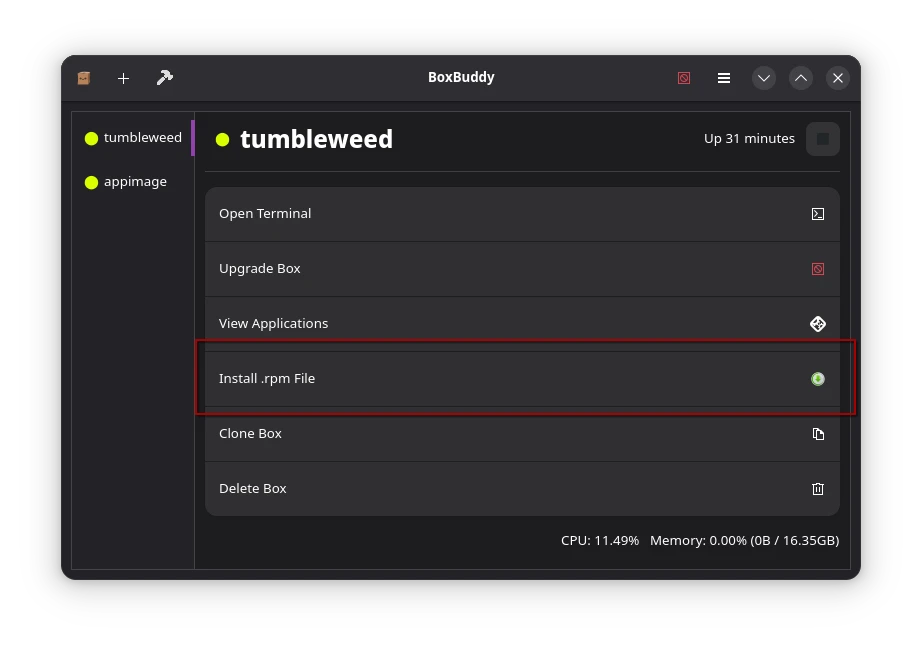Select the appimage box in the sidebar
Image resolution: width=922 pixels, height=647 pixels.
click(x=135, y=181)
